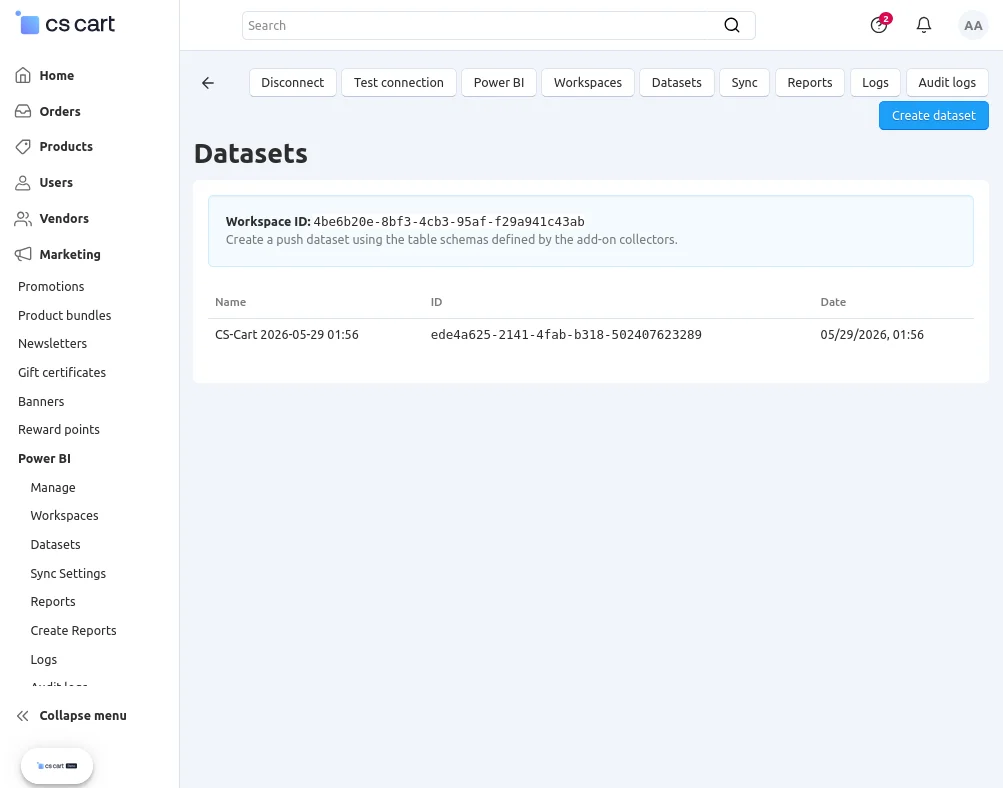Go to Newsletters in the sidebar
Screen dimensions: 1003x788
click(52, 343)
